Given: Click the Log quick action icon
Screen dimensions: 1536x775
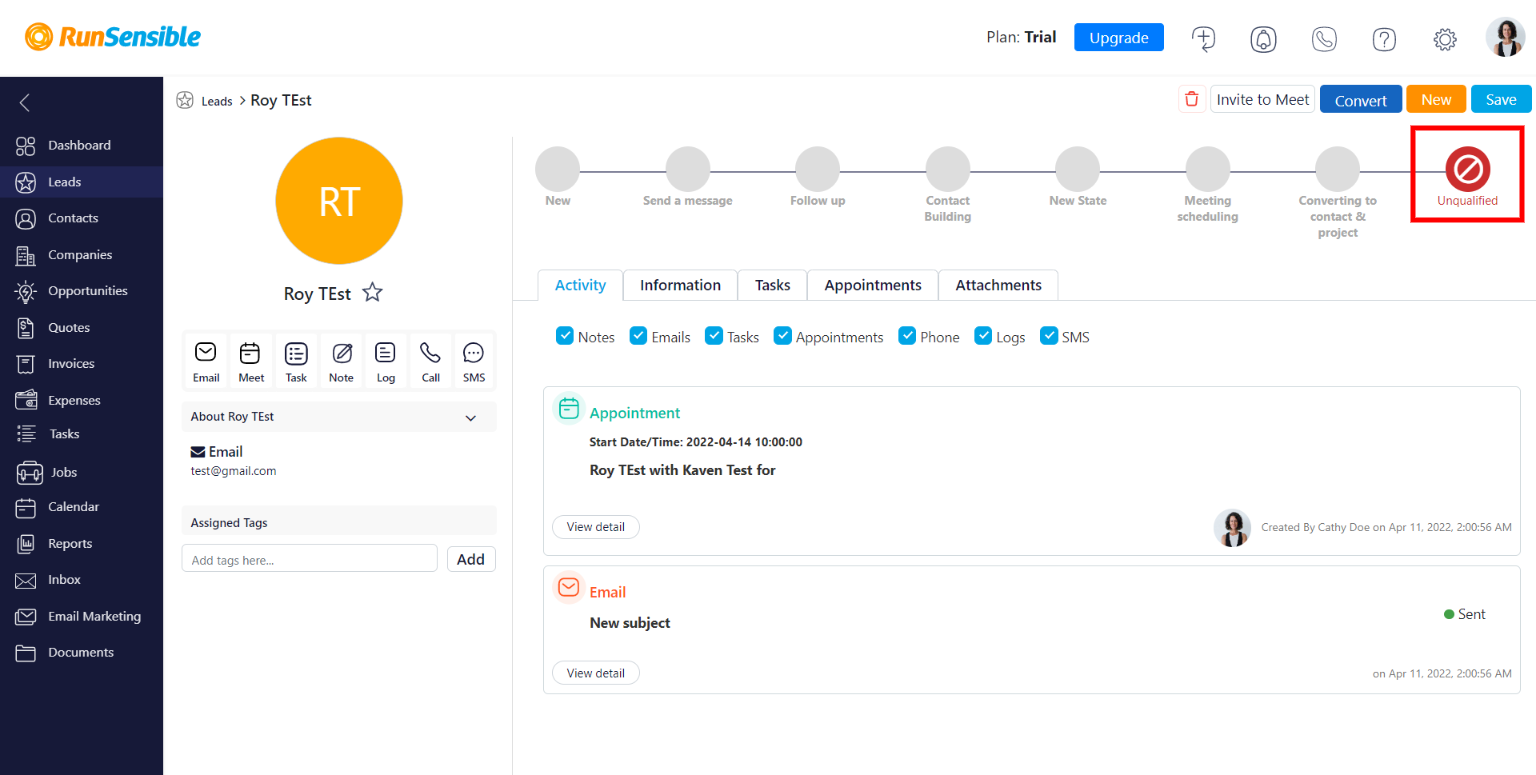Looking at the screenshot, I should tap(386, 362).
